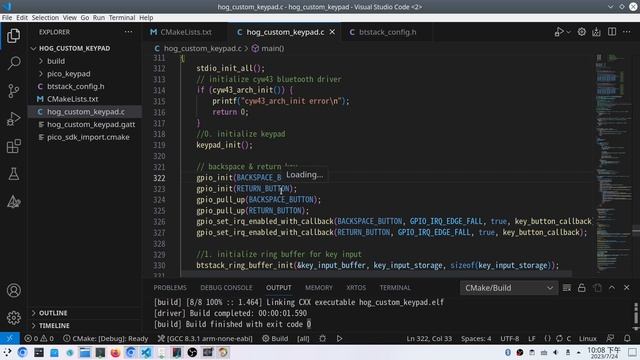
Task: Close the hog_custom_keypad.c tab
Action: click(x=332, y=32)
